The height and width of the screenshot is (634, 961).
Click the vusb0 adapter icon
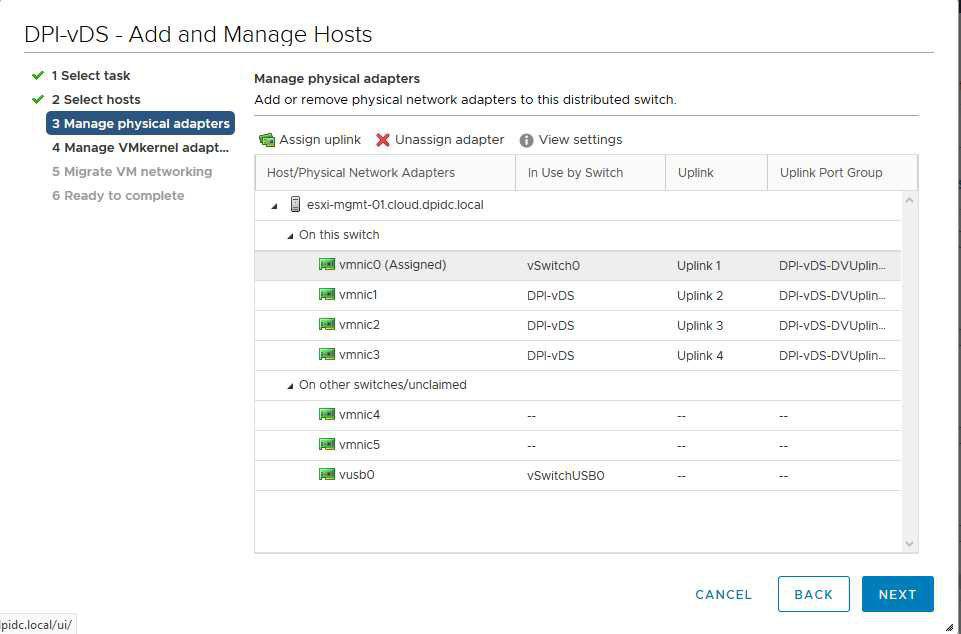[327, 475]
